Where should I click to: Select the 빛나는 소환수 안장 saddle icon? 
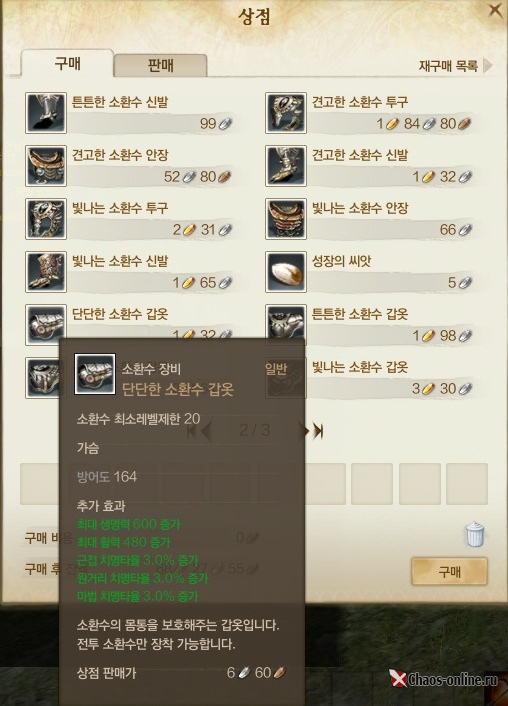[x=286, y=219]
